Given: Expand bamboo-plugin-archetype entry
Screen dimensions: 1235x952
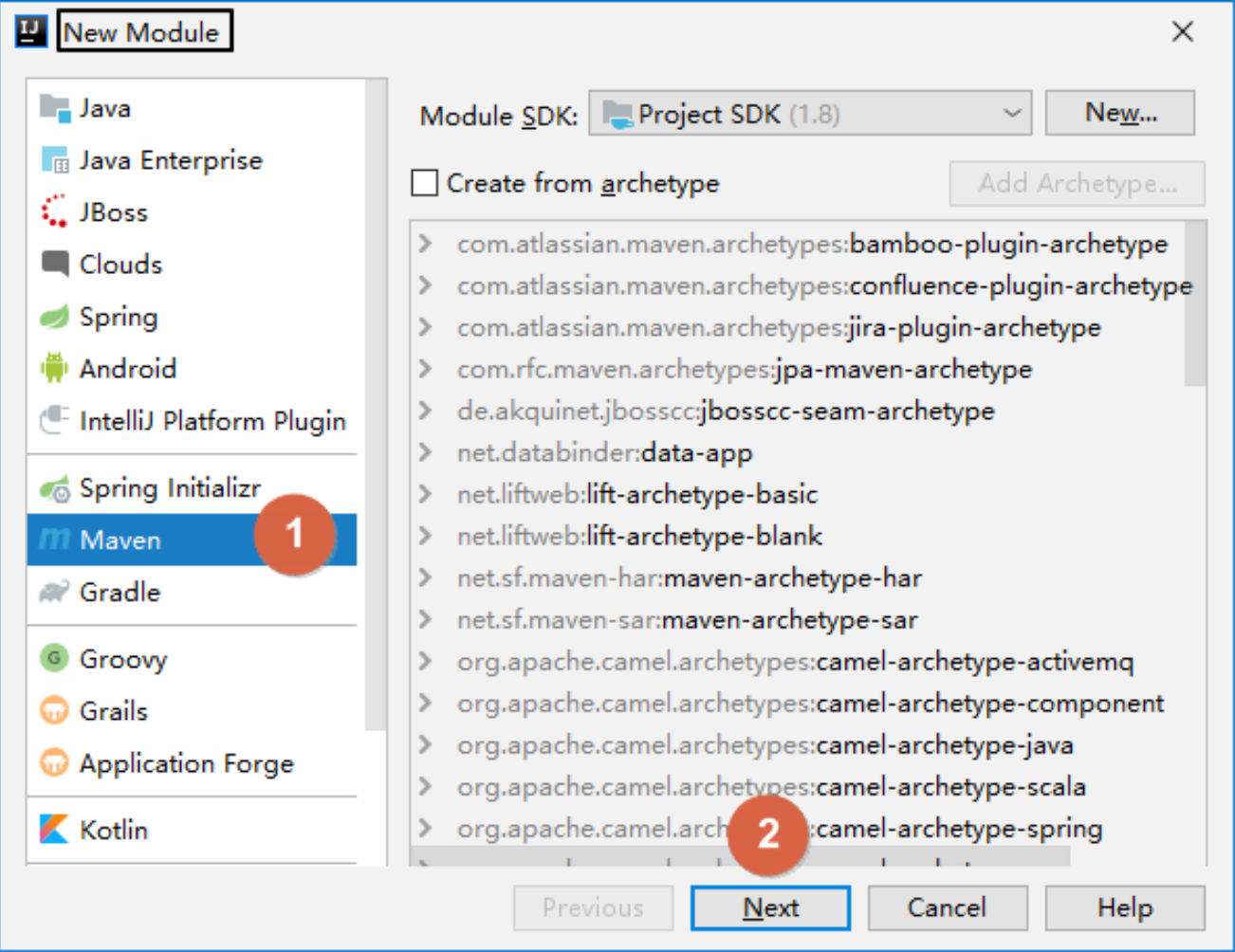Looking at the screenshot, I should [x=426, y=244].
